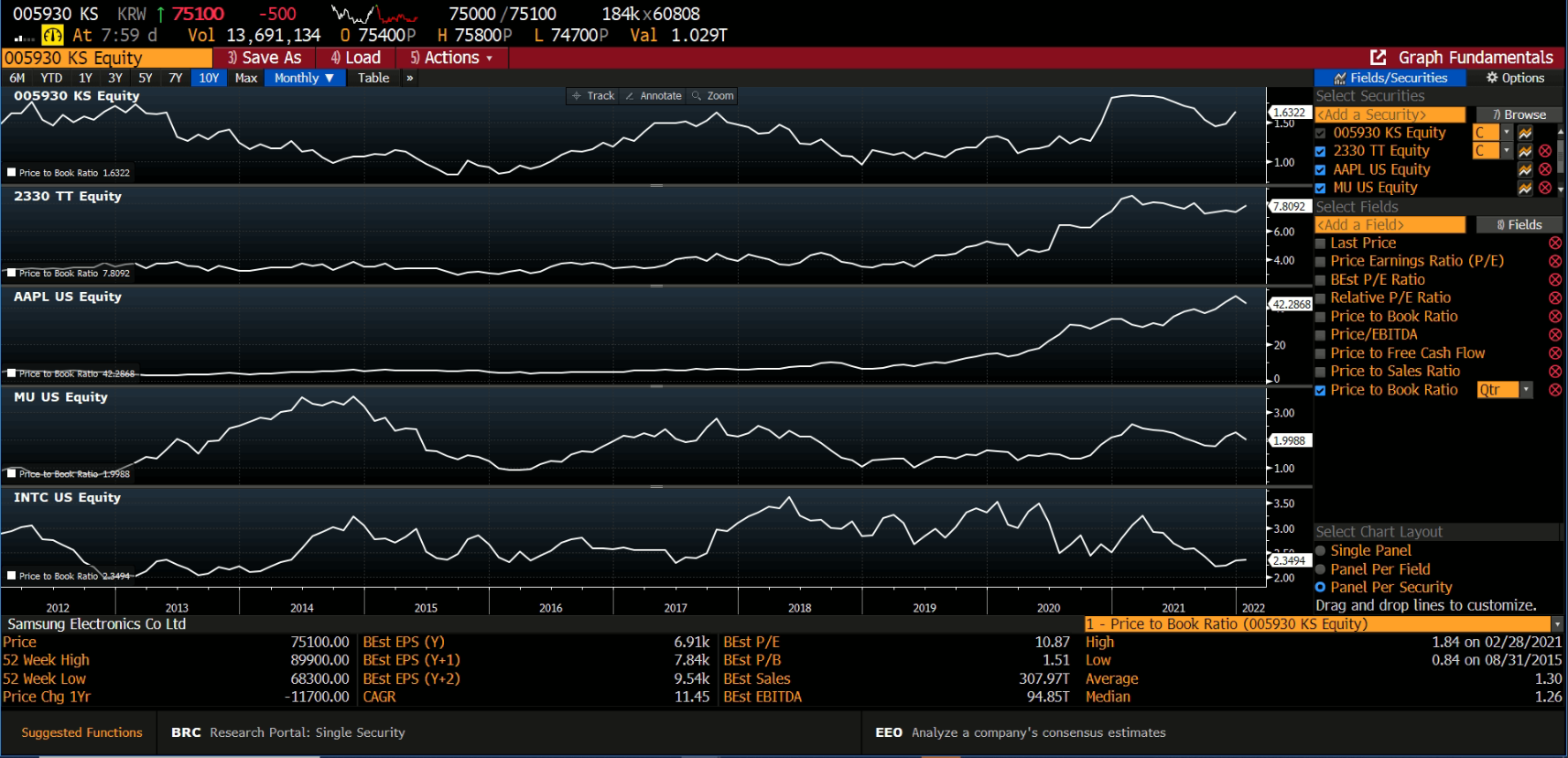Enable the chart Zoom magnifier tool
This screenshot has width=1568, height=758.
tap(712, 96)
